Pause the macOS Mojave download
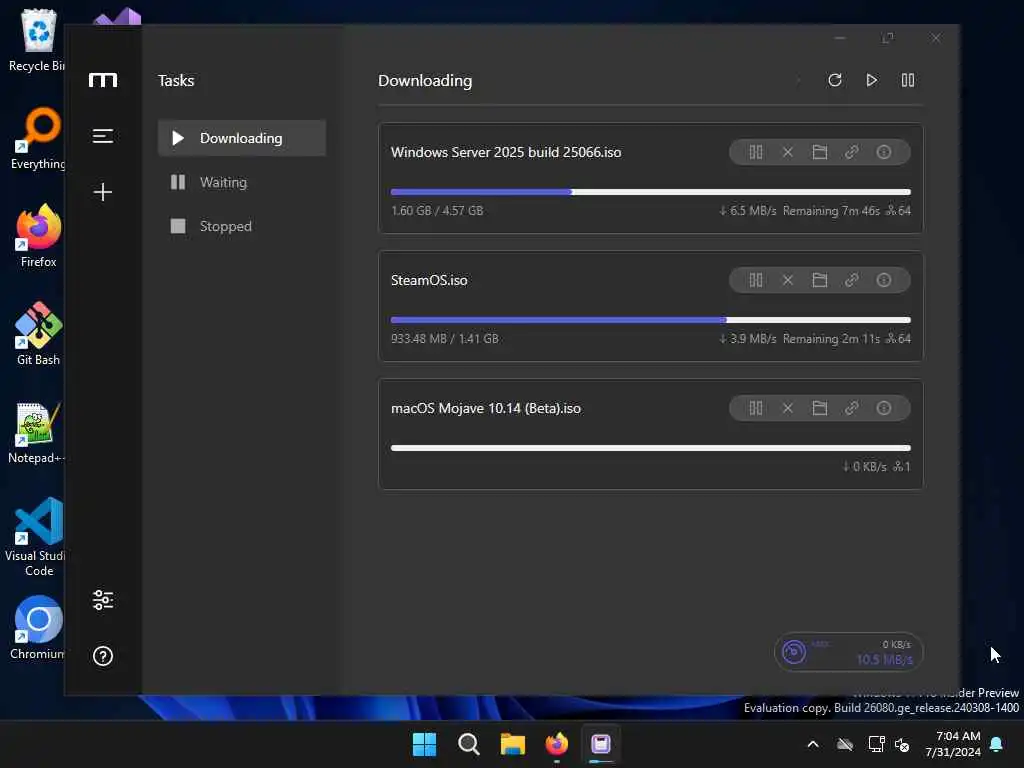The height and width of the screenshot is (768, 1024). coord(756,408)
